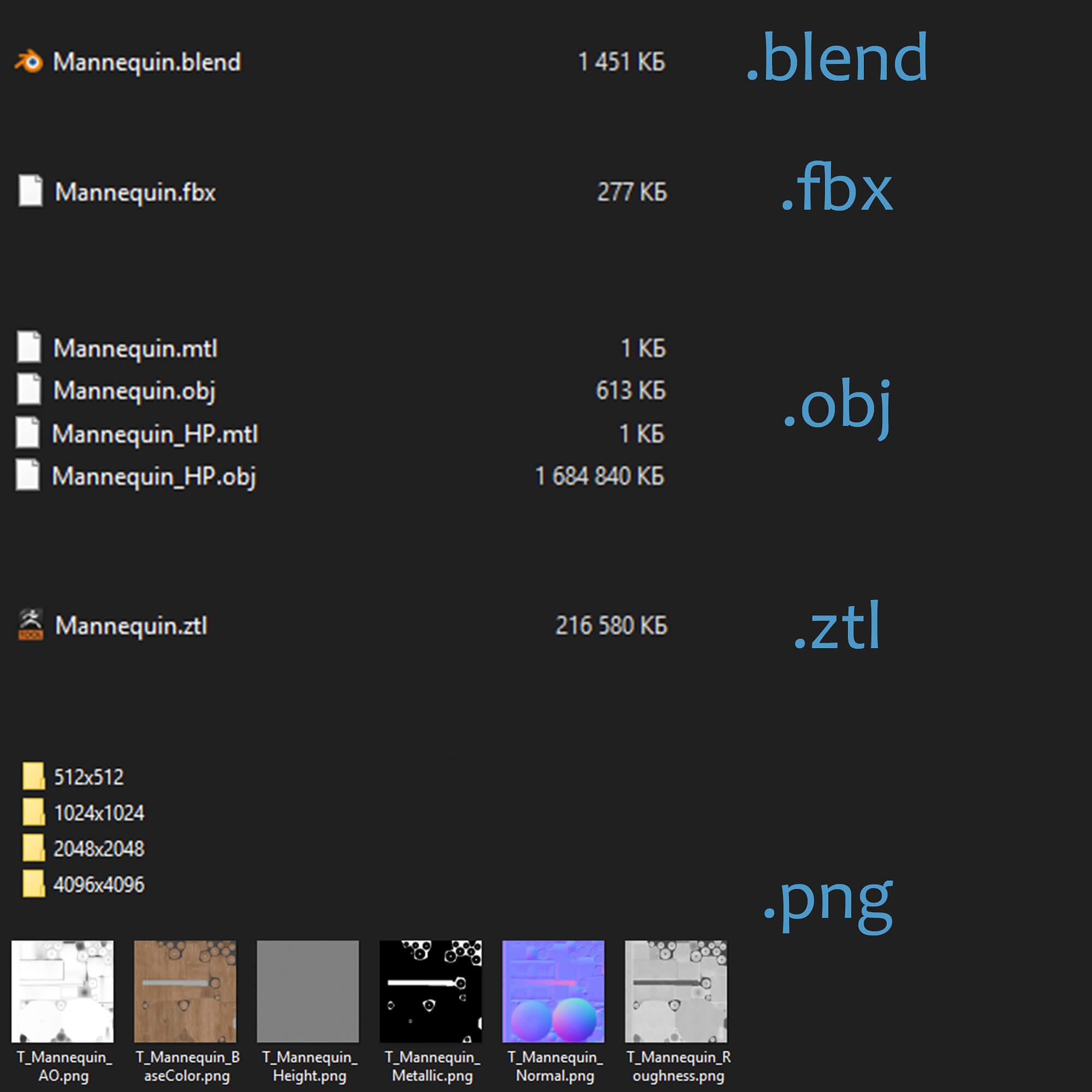The image size is (1092, 1092).
Task: Click the T_Mannequin_AO.png thumbnail
Action: point(62,992)
